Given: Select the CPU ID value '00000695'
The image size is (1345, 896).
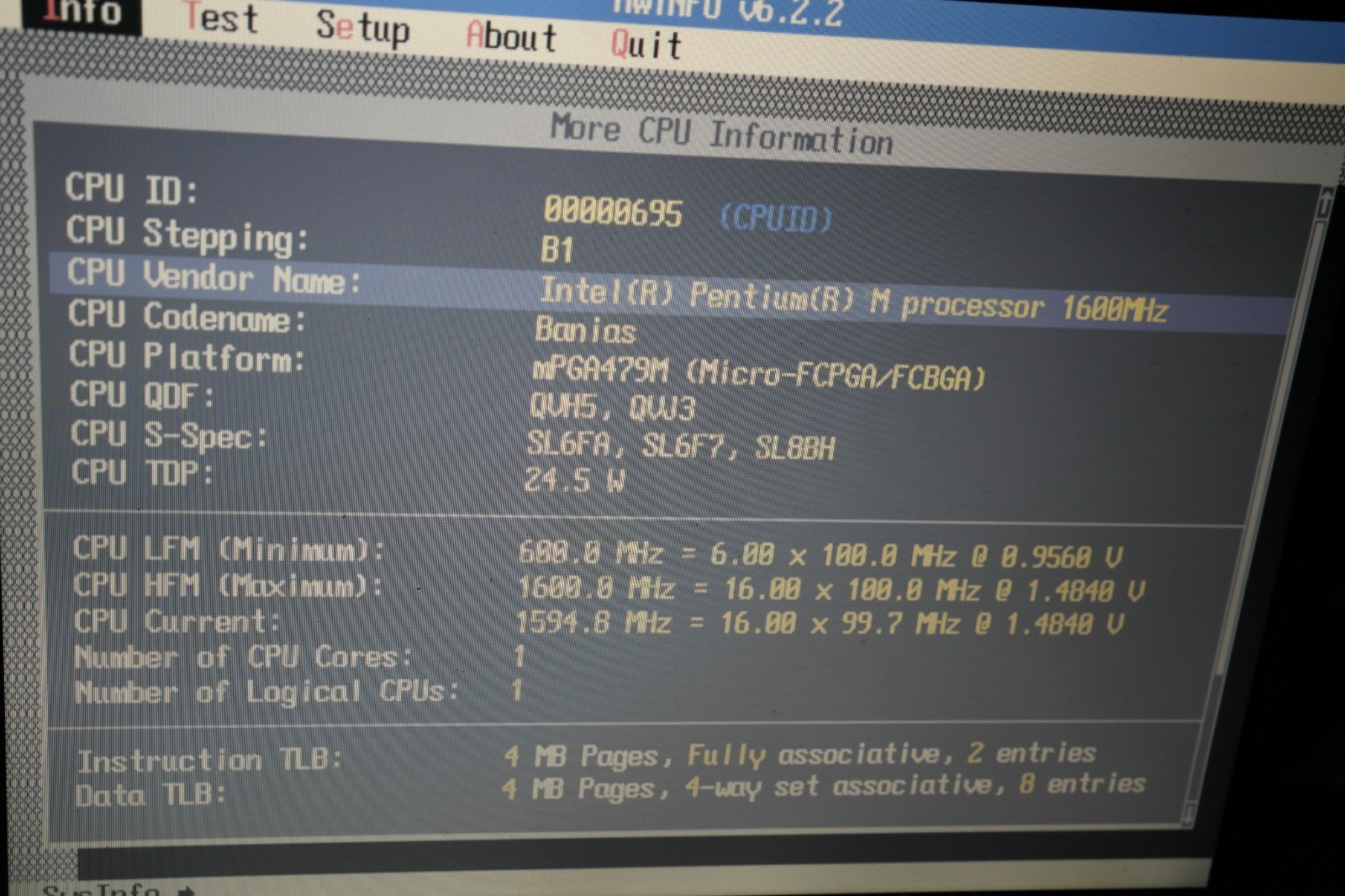Looking at the screenshot, I should click(613, 211).
